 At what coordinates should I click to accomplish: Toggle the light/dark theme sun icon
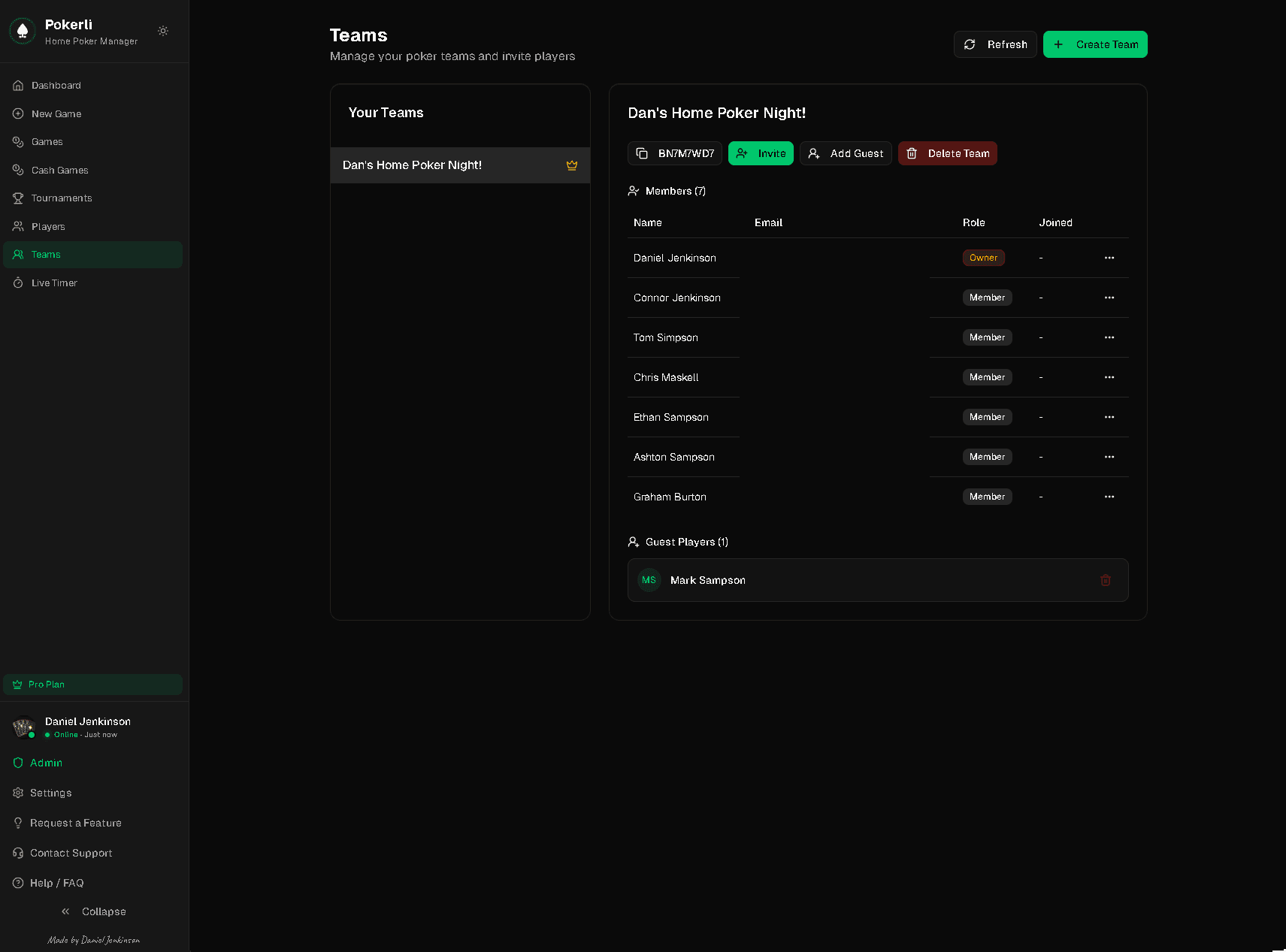(163, 31)
